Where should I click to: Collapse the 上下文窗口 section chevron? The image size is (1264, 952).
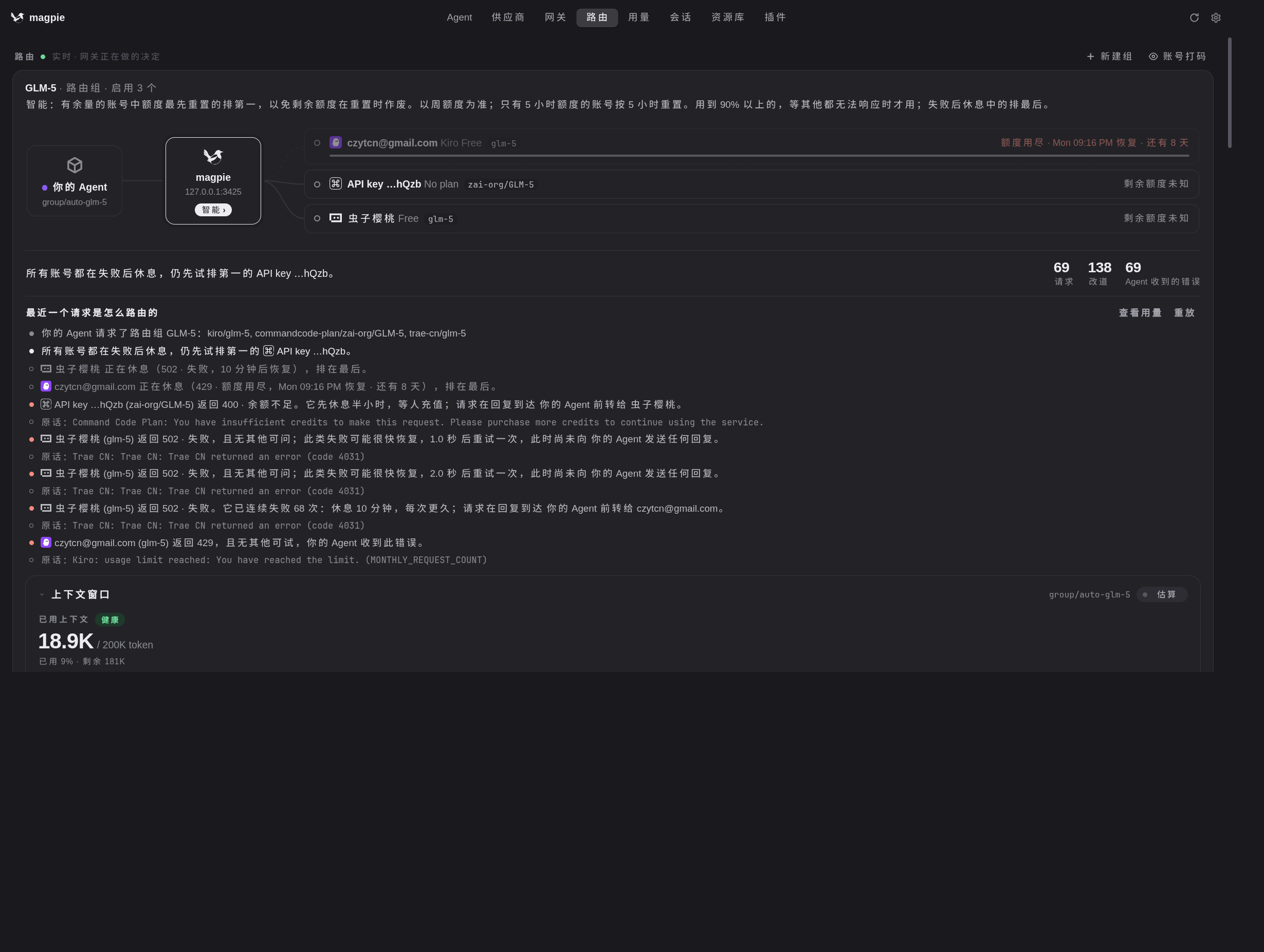[42, 594]
